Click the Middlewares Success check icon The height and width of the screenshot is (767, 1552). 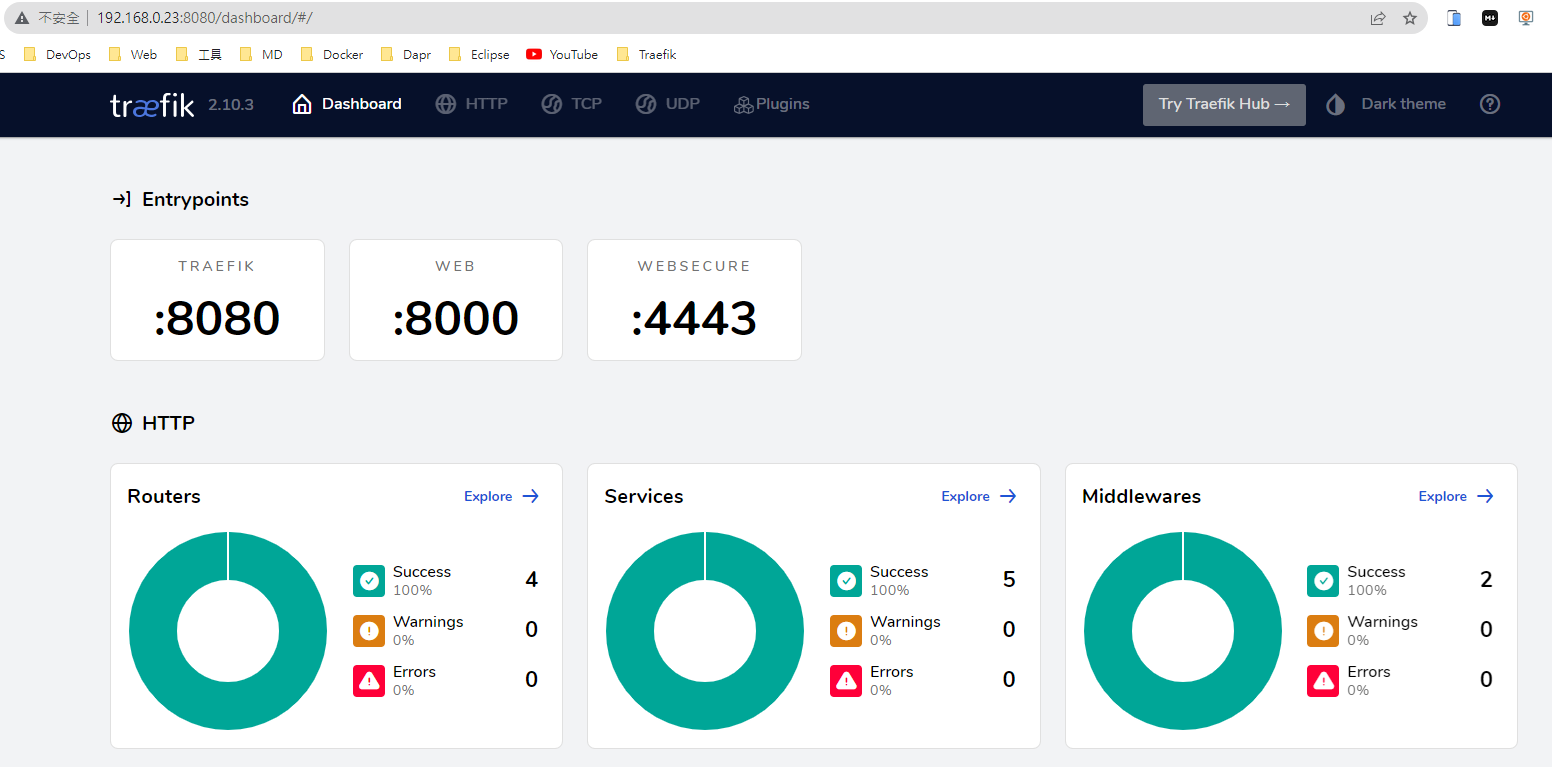1323,581
